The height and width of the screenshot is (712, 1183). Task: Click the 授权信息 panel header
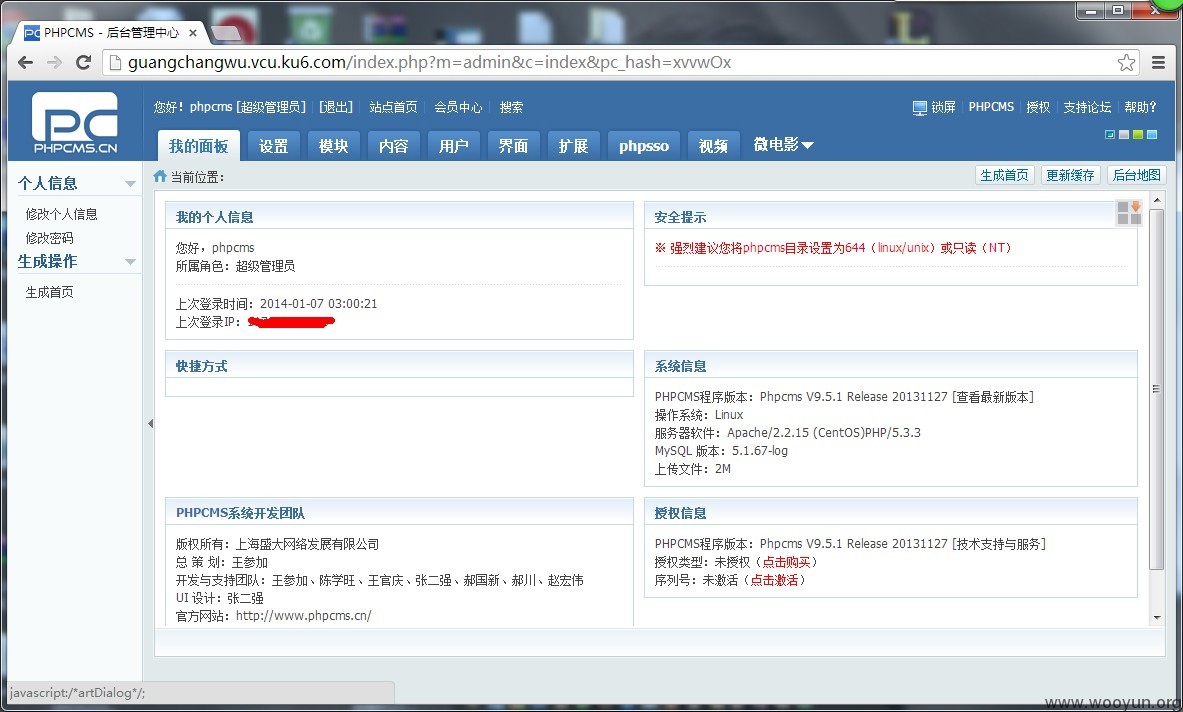click(890, 513)
